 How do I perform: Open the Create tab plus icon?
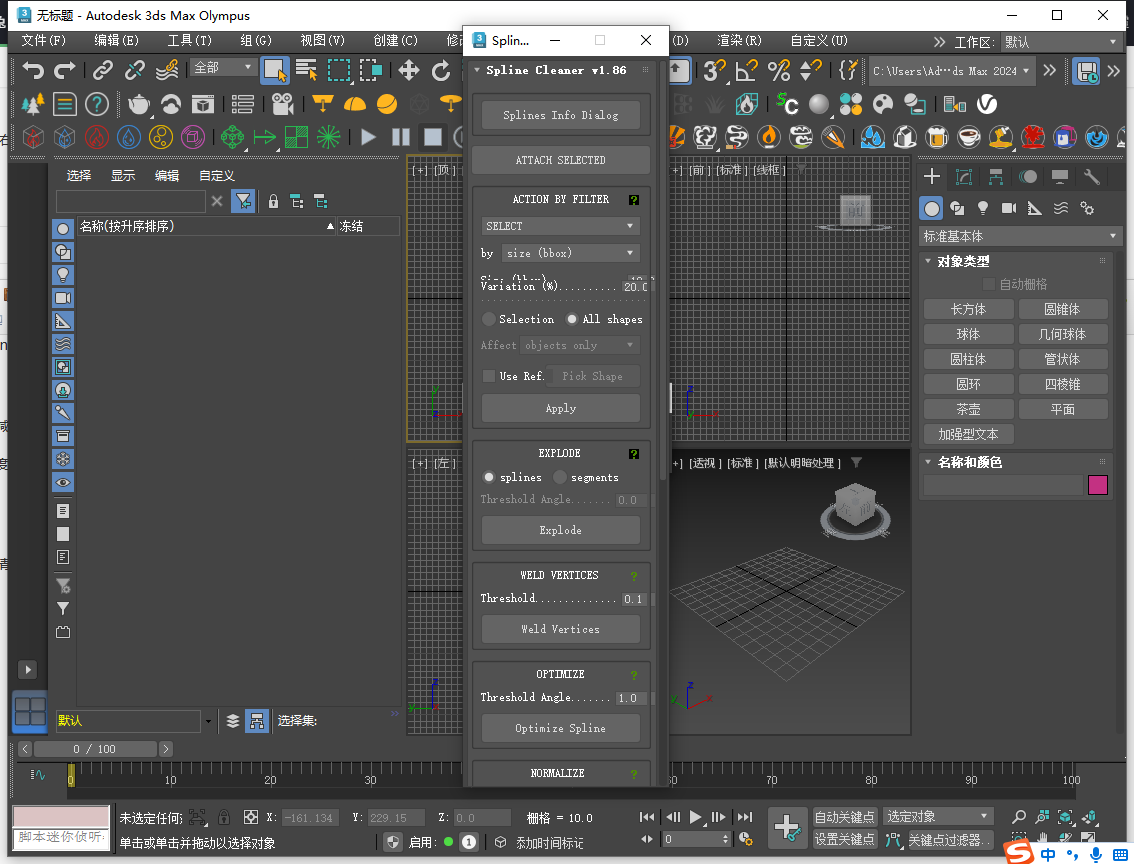tap(932, 176)
